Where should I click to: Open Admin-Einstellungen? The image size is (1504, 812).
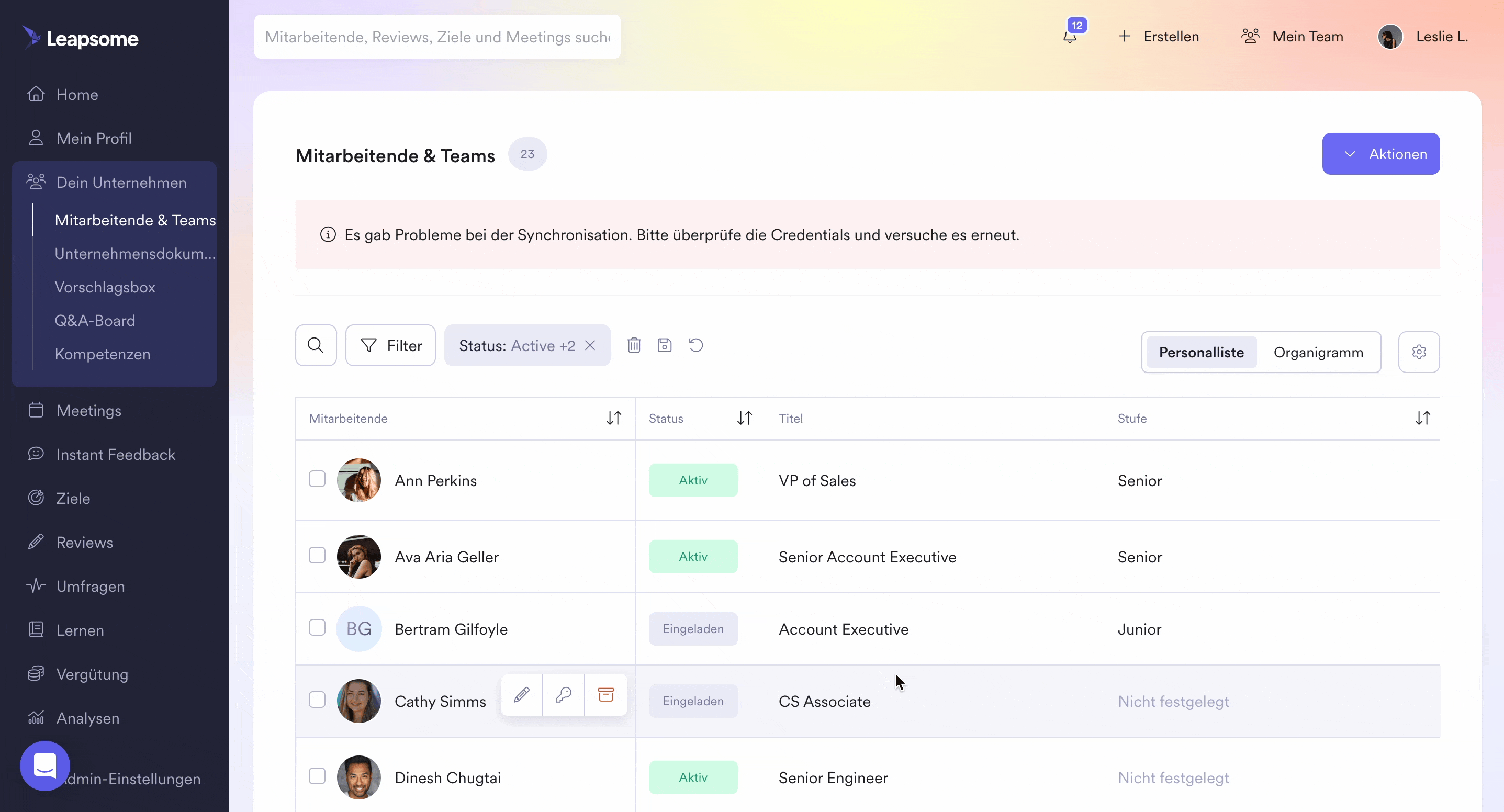coord(131,779)
